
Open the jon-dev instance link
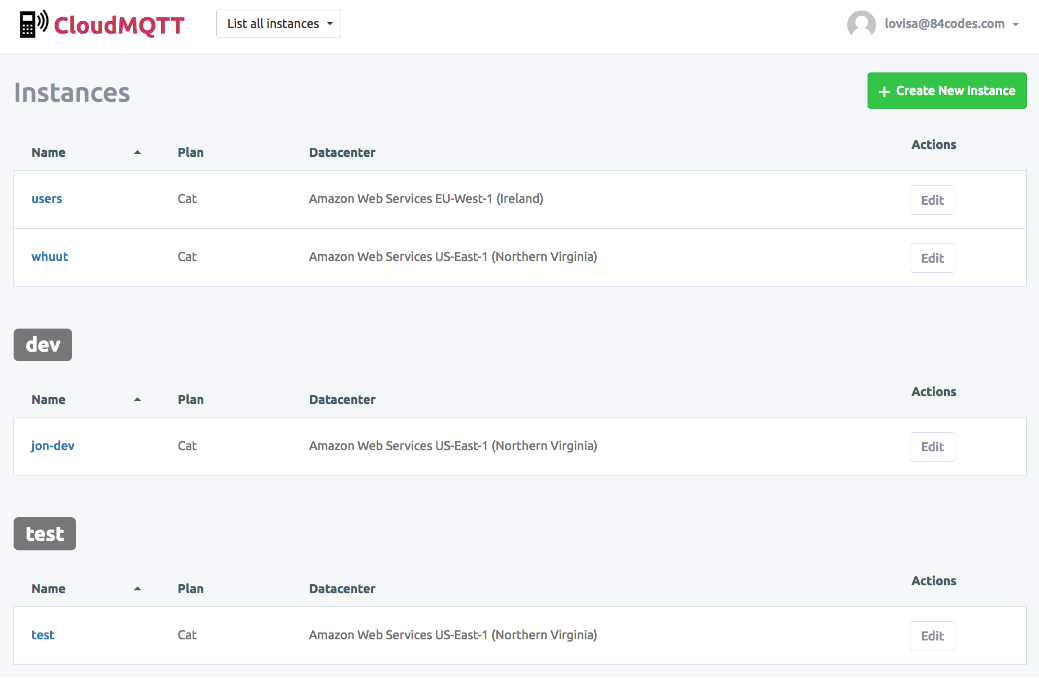(53, 446)
